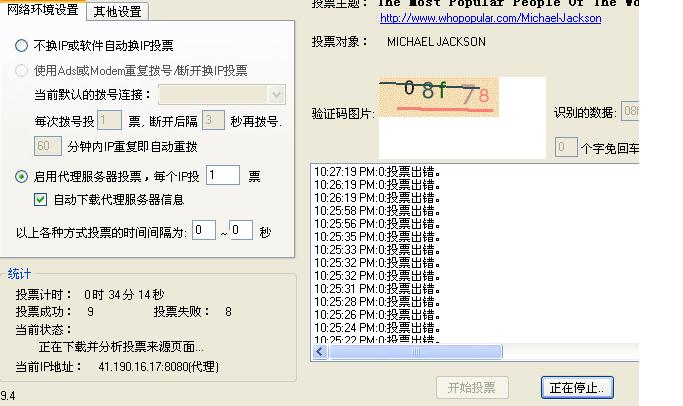Toggle 自动下载代理服务器信息 checkbox
Screen dimensions: 683x406
[41, 199]
